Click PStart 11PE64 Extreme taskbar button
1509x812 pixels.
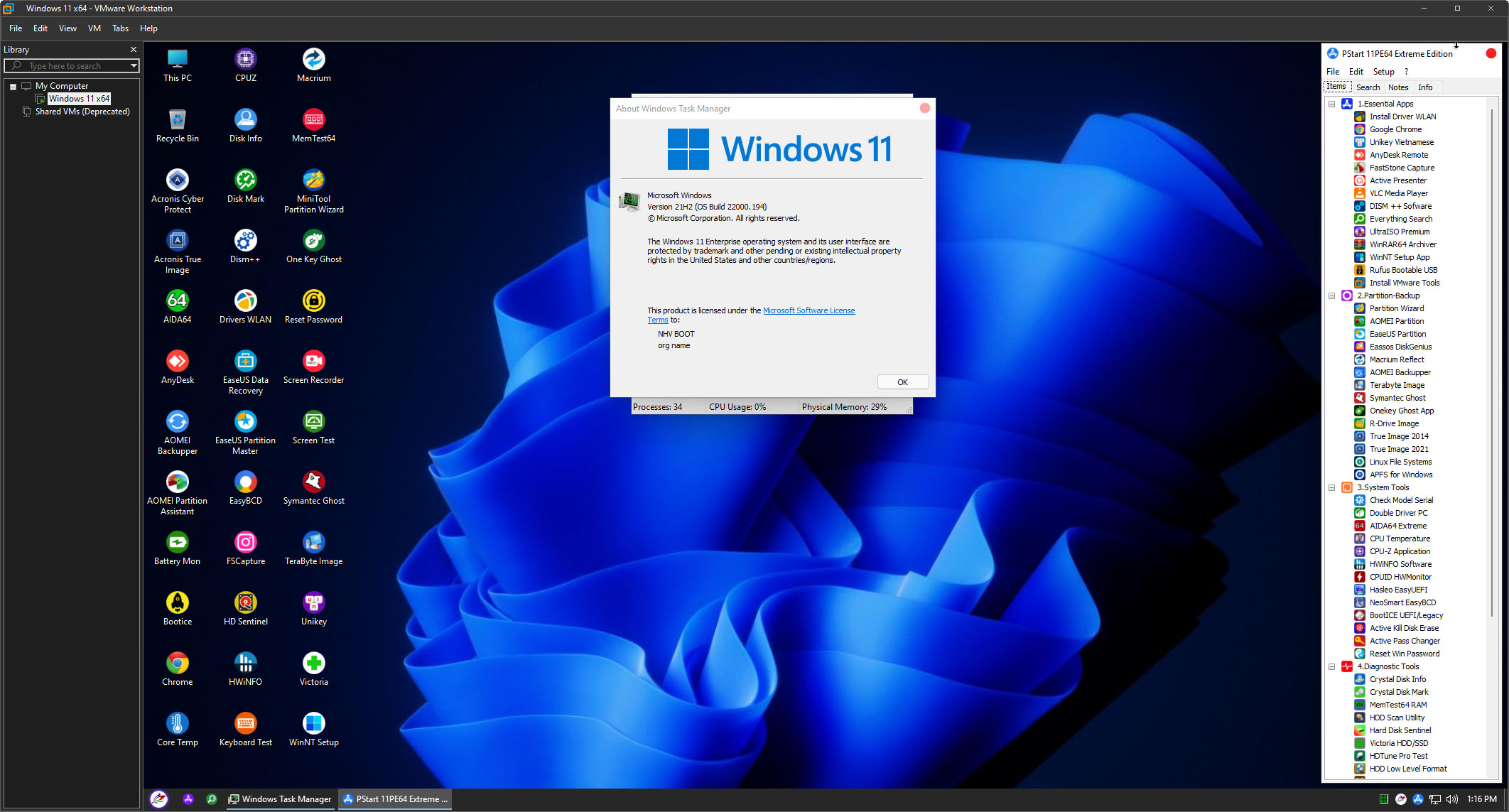[x=396, y=799]
